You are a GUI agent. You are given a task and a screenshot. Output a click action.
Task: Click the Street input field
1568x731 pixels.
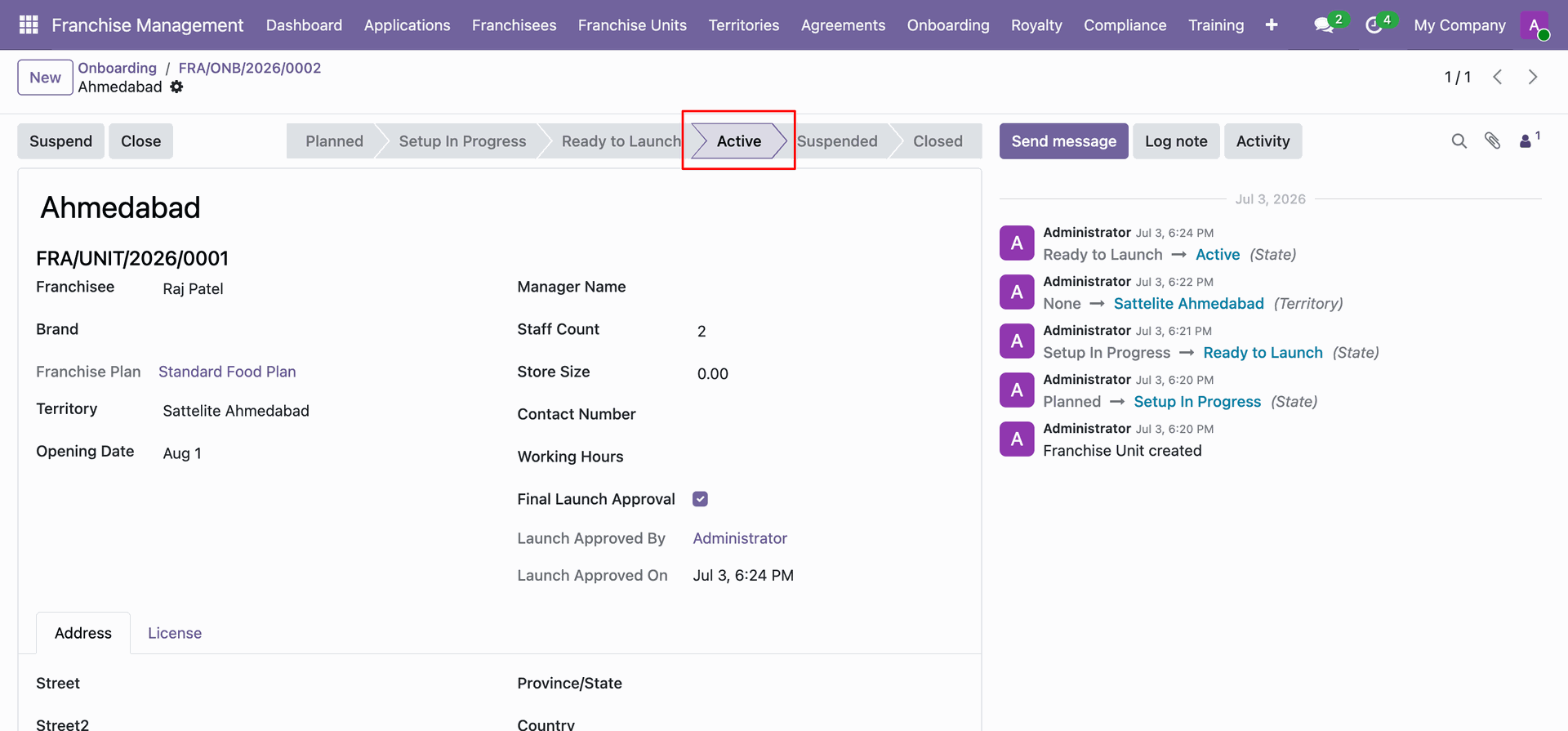pyautogui.click(x=318, y=684)
